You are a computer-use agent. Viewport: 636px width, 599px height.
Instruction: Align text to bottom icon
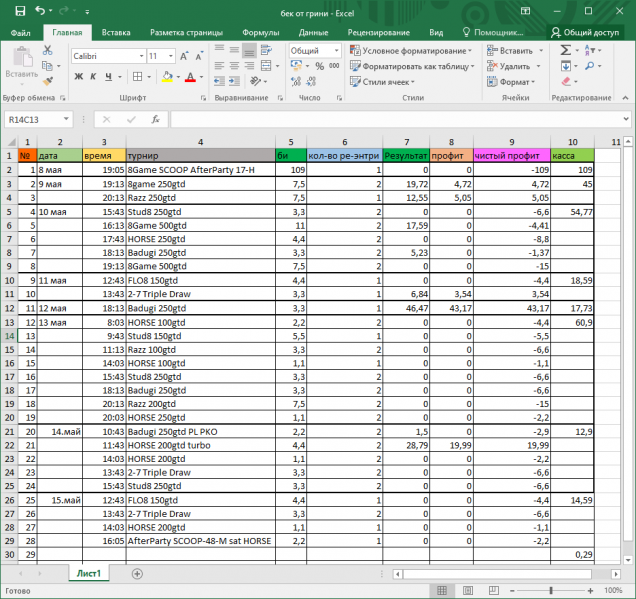pyautogui.click(x=249, y=50)
